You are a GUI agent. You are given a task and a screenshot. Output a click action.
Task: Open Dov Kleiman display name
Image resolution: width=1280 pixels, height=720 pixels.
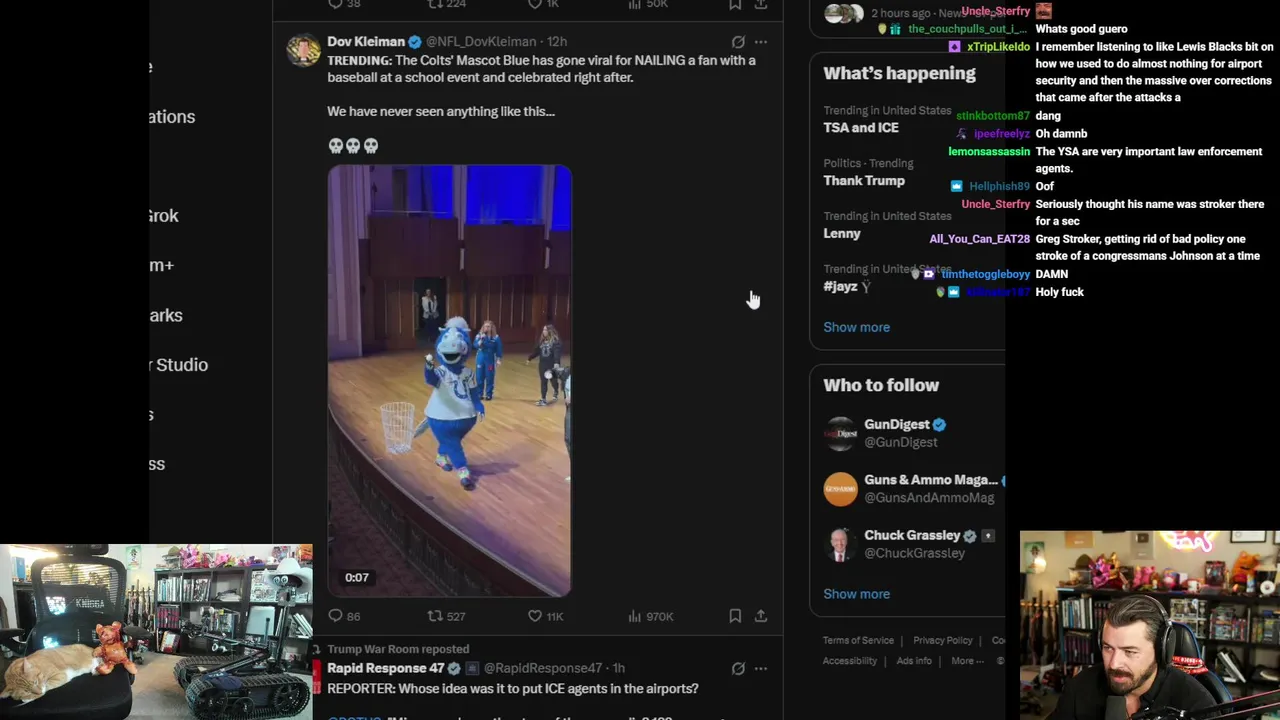pos(366,42)
